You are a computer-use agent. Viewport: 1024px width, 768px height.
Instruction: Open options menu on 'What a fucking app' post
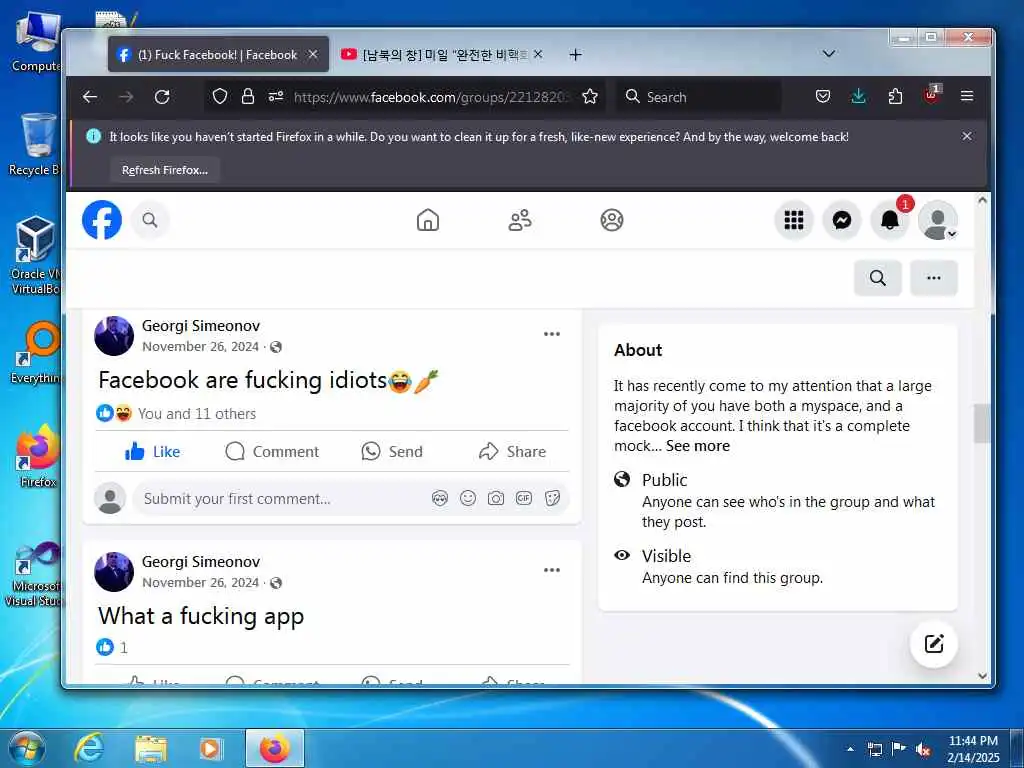[x=552, y=570]
